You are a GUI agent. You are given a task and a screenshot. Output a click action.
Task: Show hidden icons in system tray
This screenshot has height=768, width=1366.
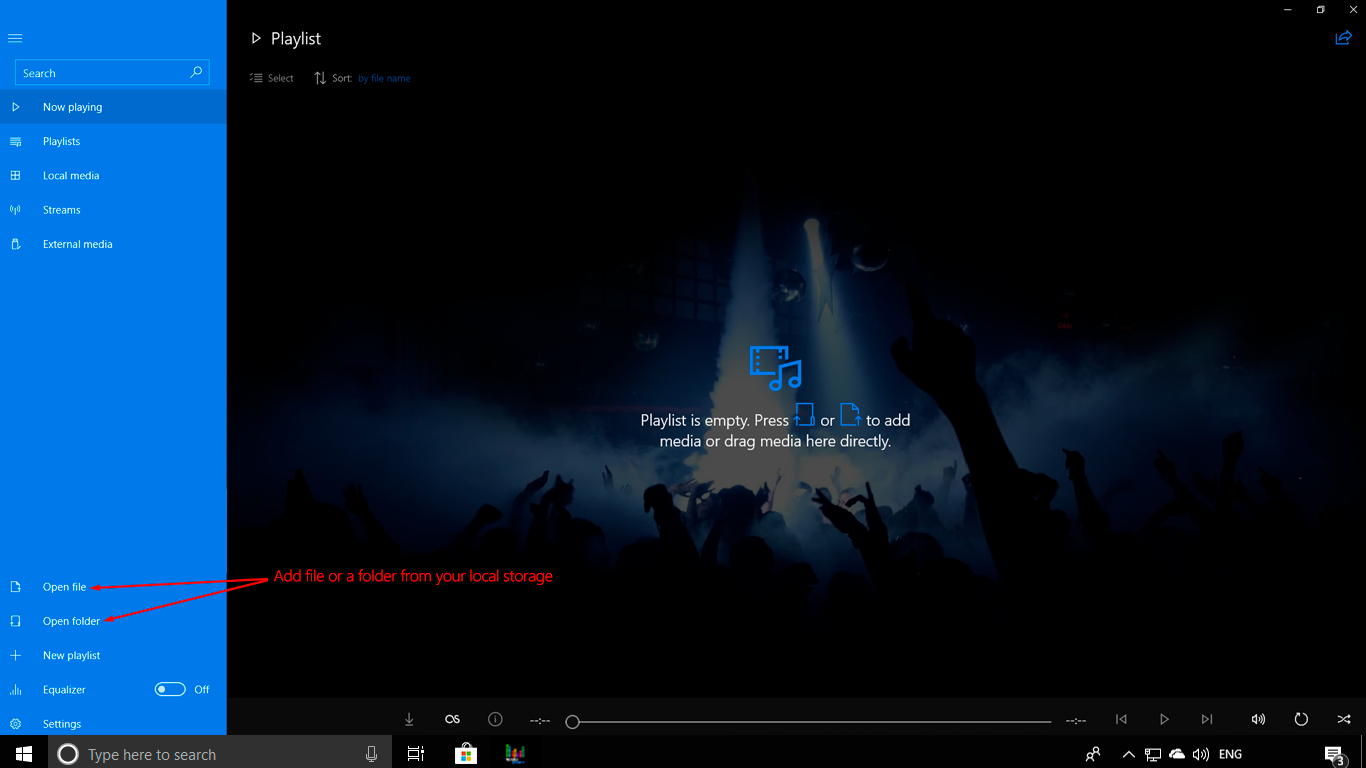(1128, 754)
